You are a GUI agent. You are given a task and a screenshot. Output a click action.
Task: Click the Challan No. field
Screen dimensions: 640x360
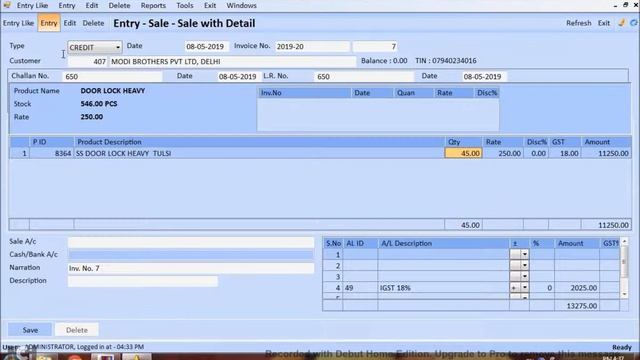pyautogui.click(x=112, y=76)
